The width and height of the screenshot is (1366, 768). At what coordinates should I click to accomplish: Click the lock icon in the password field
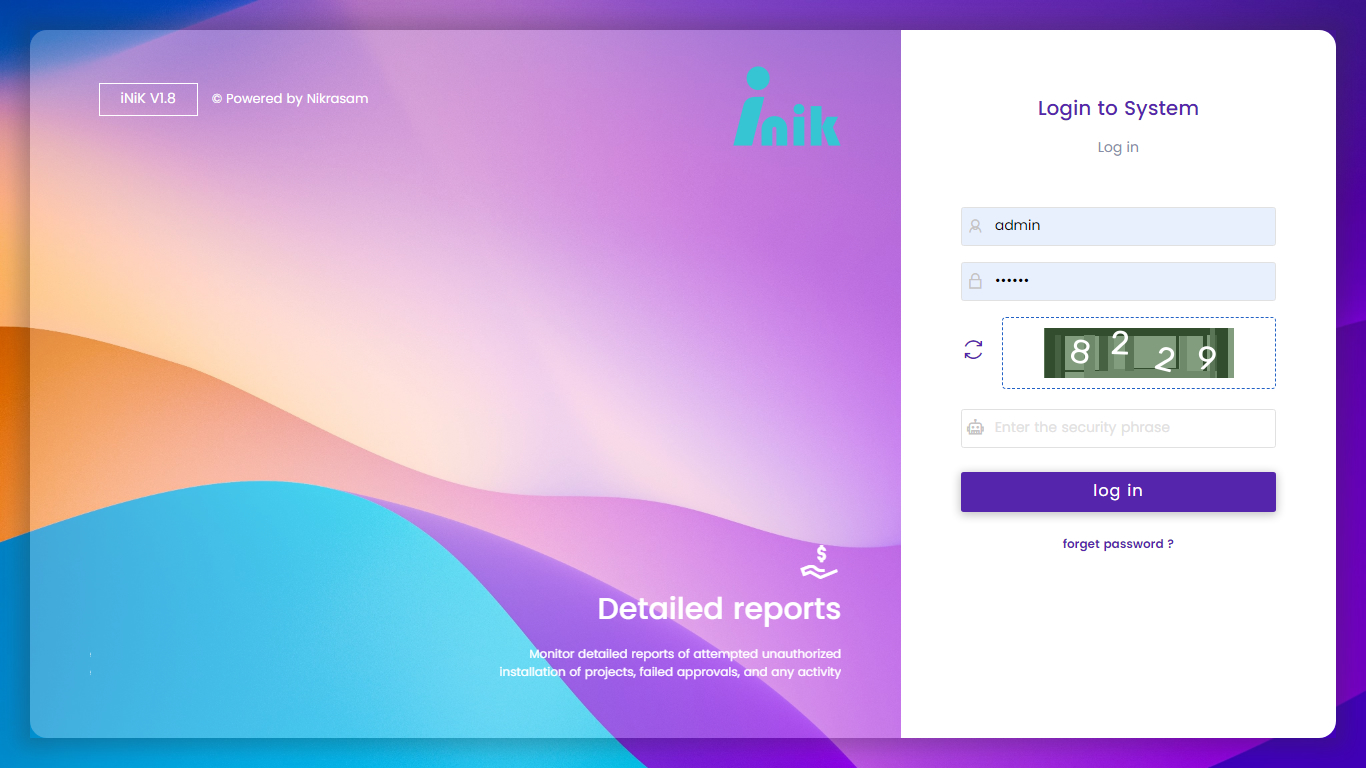click(x=976, y=281)
